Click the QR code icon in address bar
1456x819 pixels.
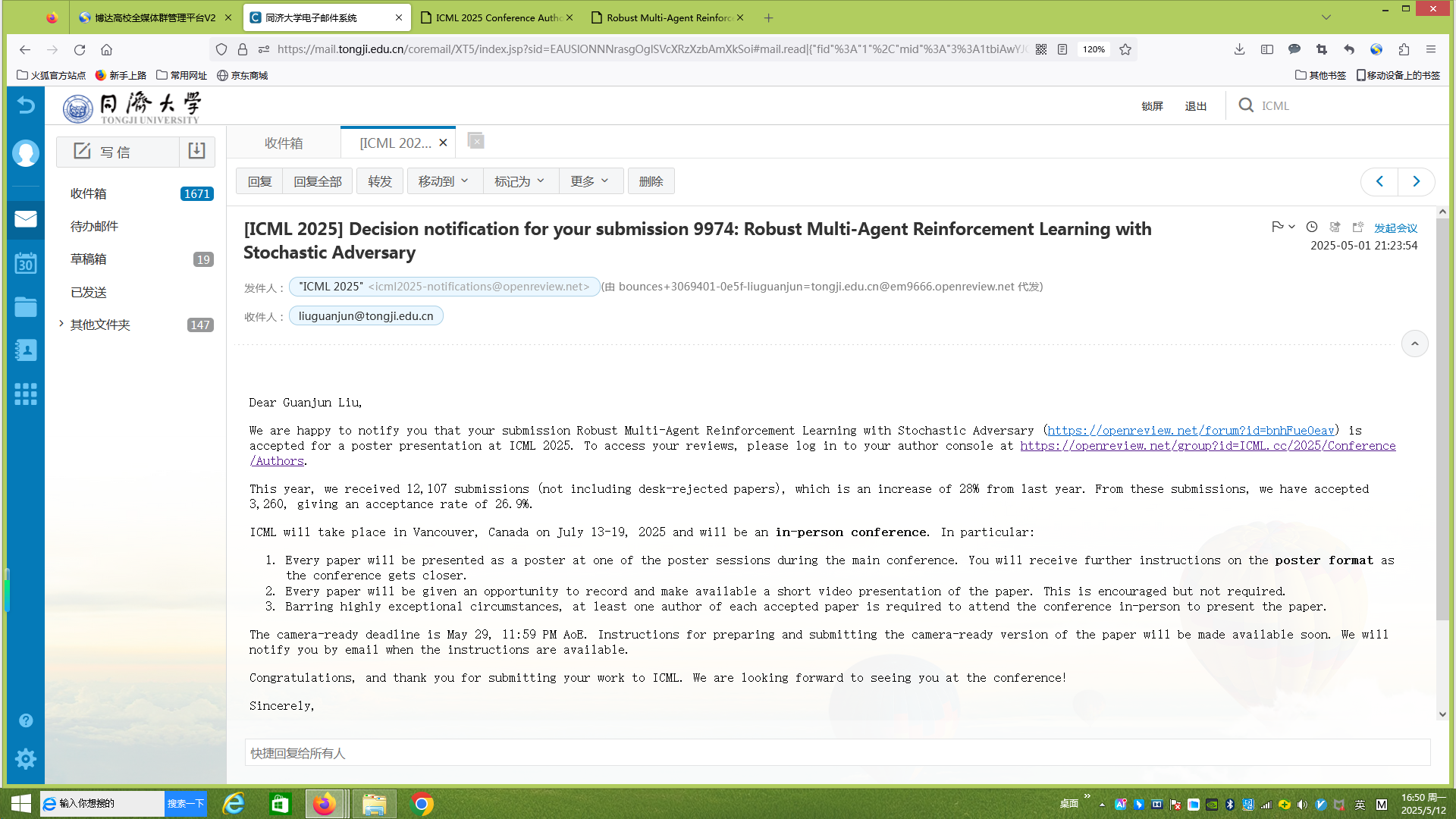point(1041,49)
